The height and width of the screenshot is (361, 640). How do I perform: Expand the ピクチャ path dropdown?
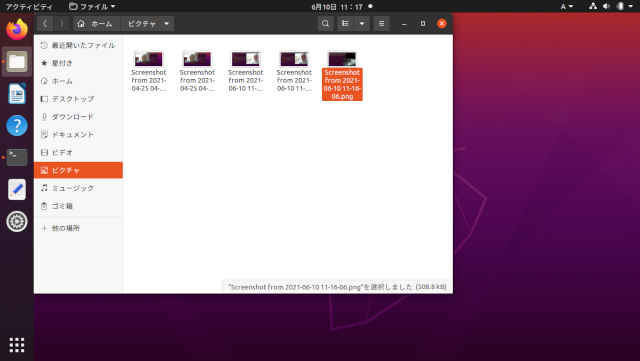[x=167, y=24]
